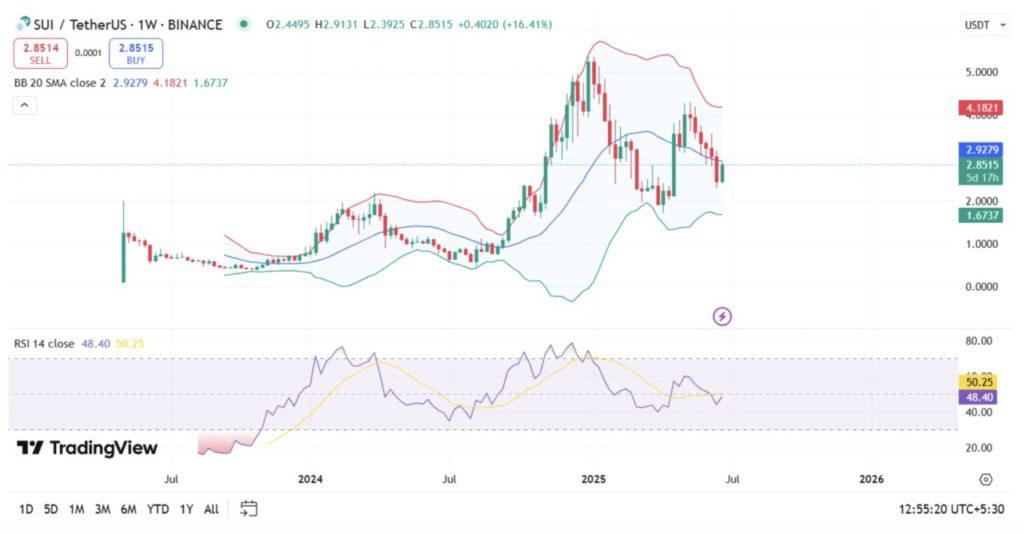Select the 1M time range

click(x=76, y=509)
